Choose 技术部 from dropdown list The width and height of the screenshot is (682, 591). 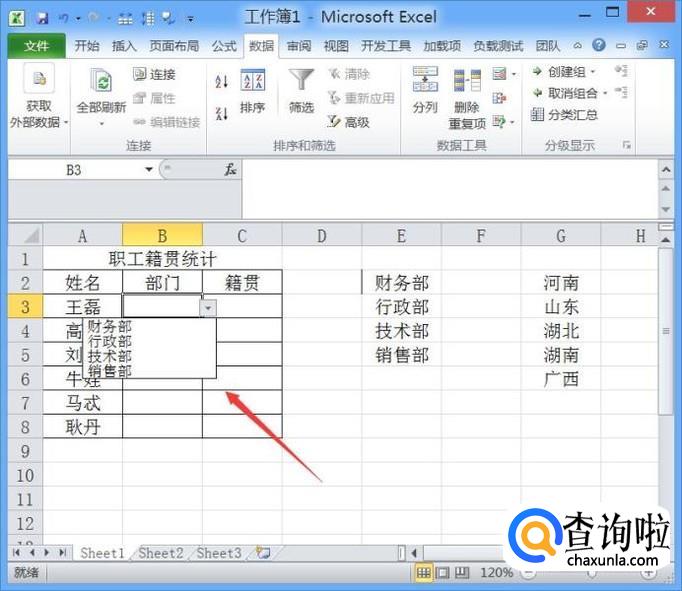pos(110,356)
